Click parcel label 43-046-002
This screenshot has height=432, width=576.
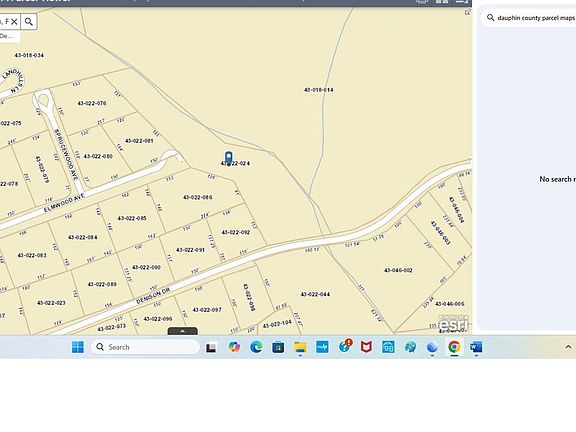pyautogui.click(x=398, y=270)
